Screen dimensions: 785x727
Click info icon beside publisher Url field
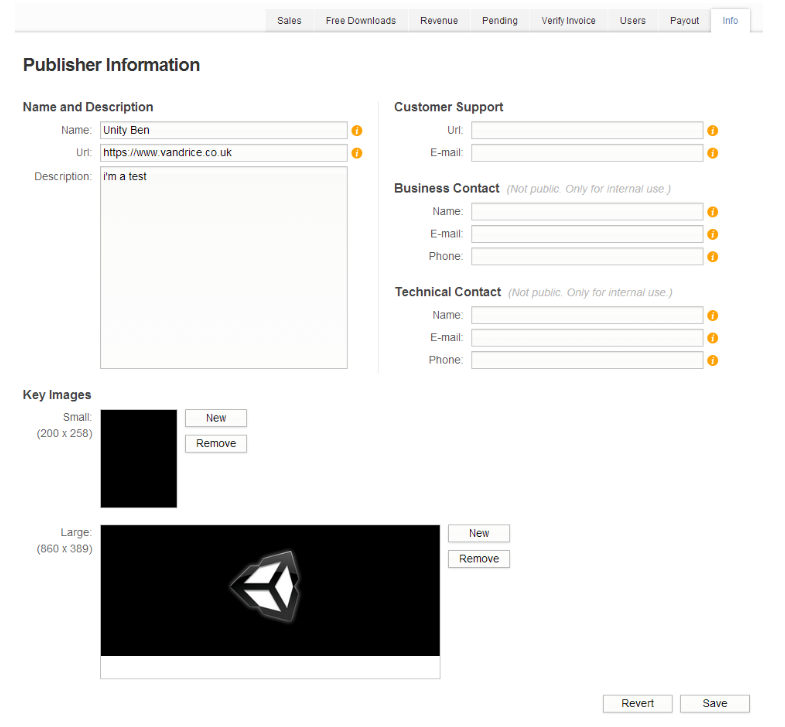point(356,154)
